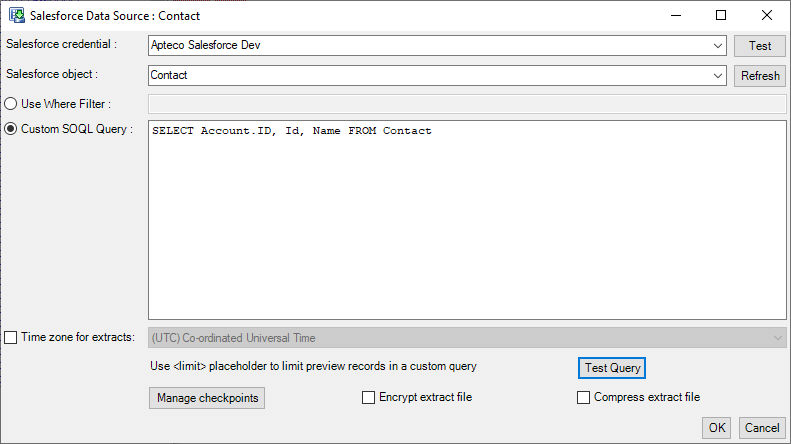Open the time zone dropdown showing UTC

coord(467,338)
